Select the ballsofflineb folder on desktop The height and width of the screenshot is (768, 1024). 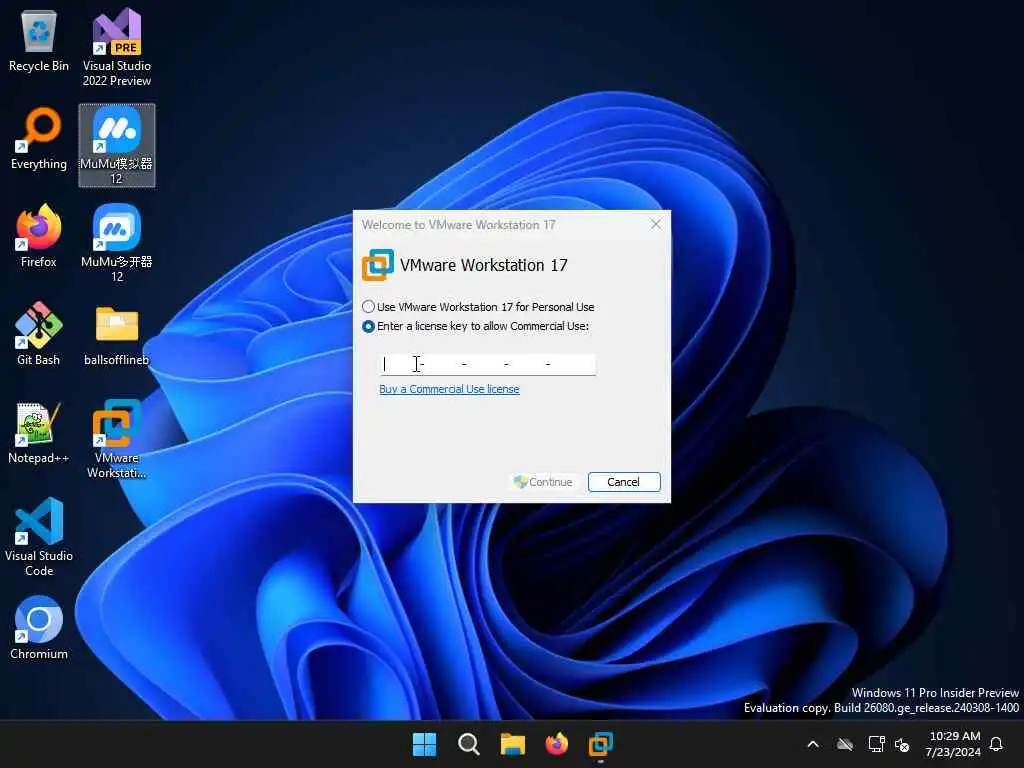click(x=117, y=334)
